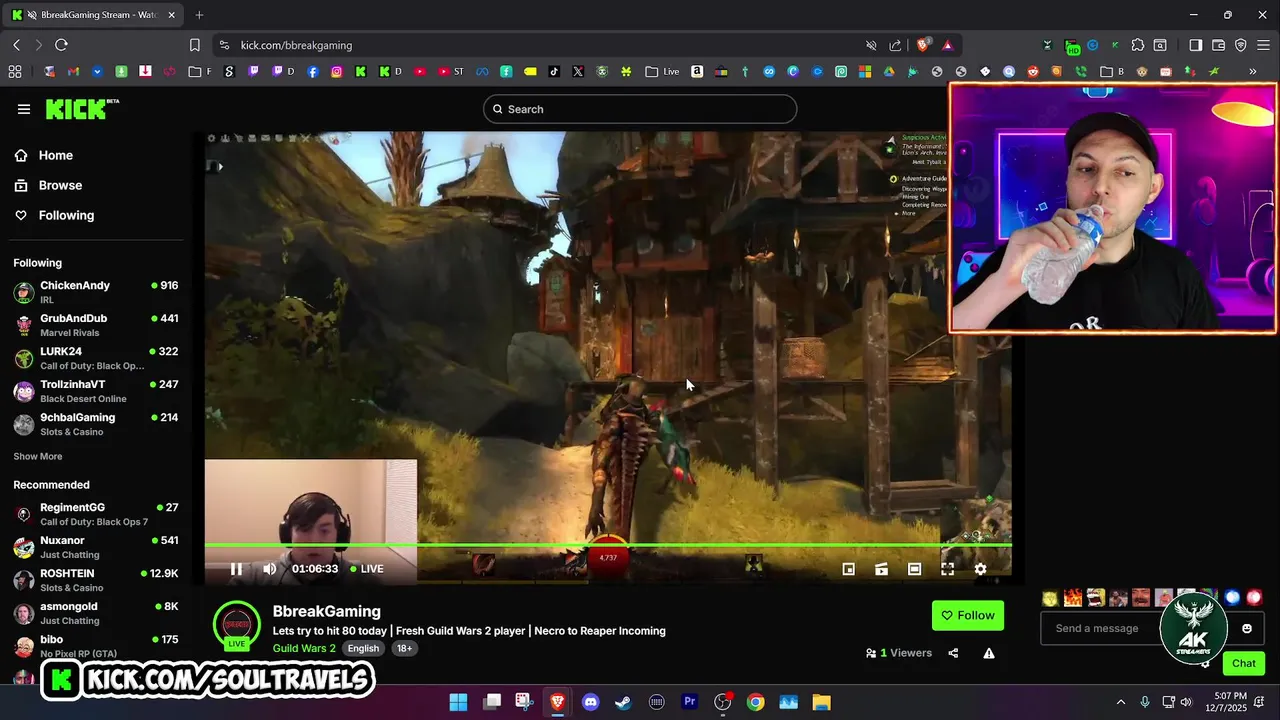Pick the fire emote in chat
The width and height of the screenshot is (1280, 720).
1073,598
